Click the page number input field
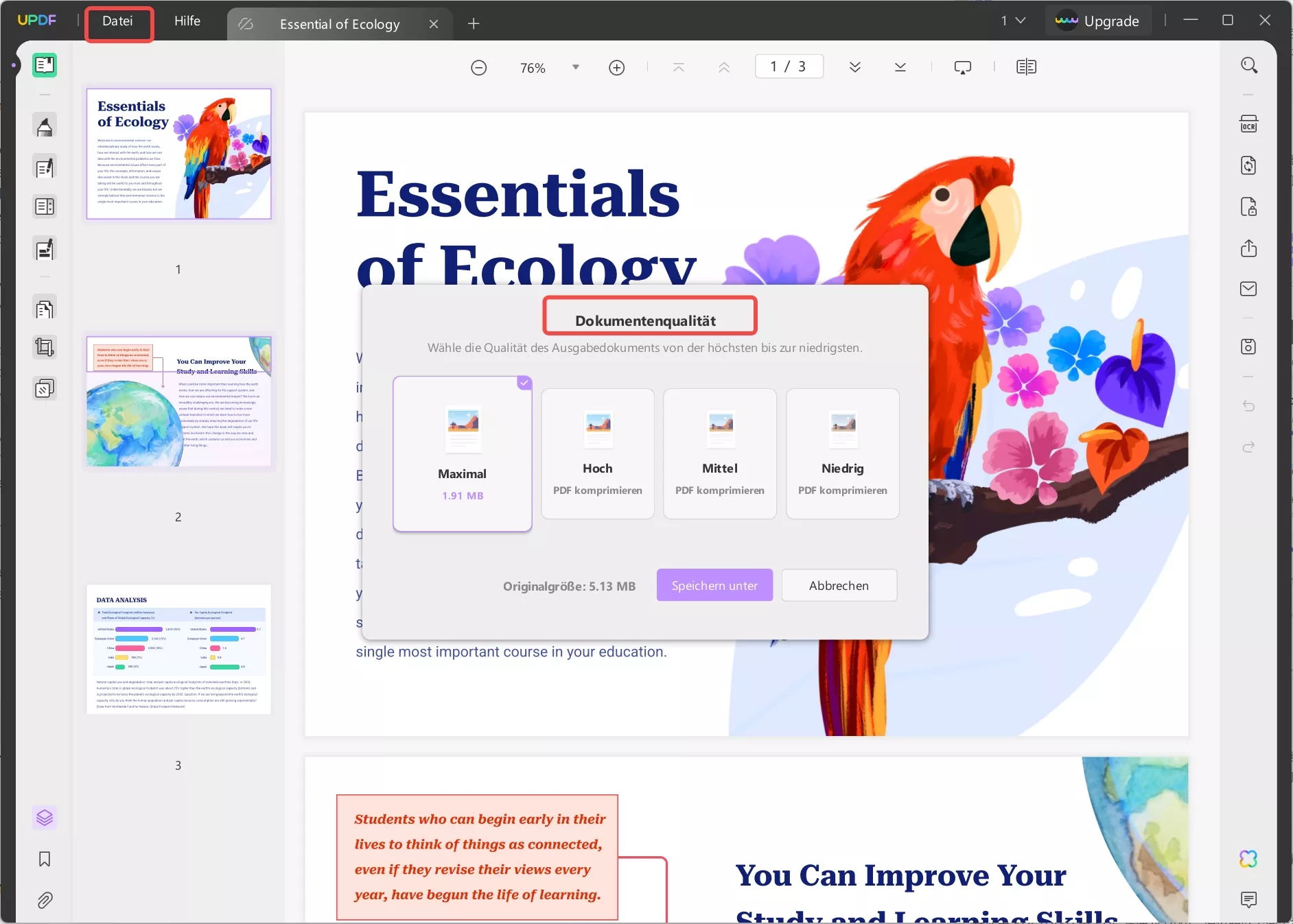Viewport: 1293px width, 924px height. coord(789,67)
